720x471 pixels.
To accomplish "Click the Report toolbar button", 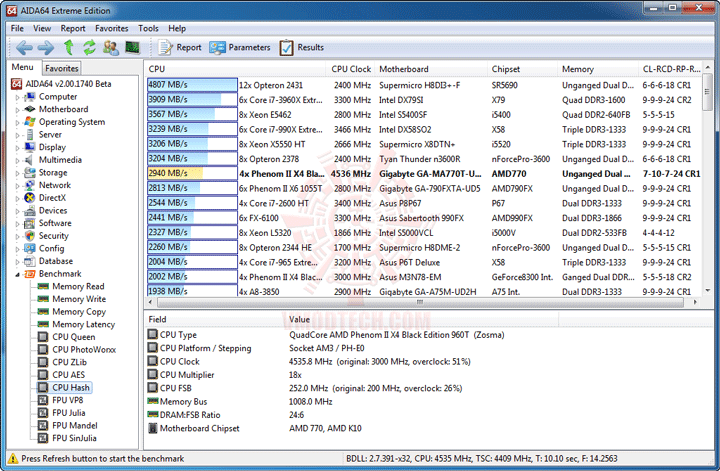I will pos(180,47).
